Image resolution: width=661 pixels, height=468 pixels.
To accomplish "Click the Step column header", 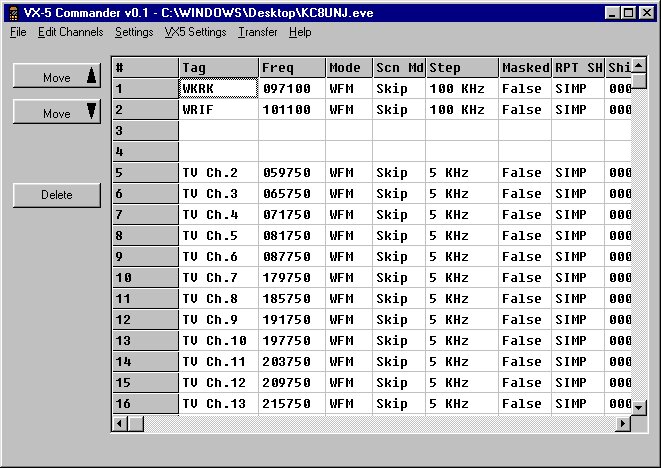I will (x=462, y=67).
